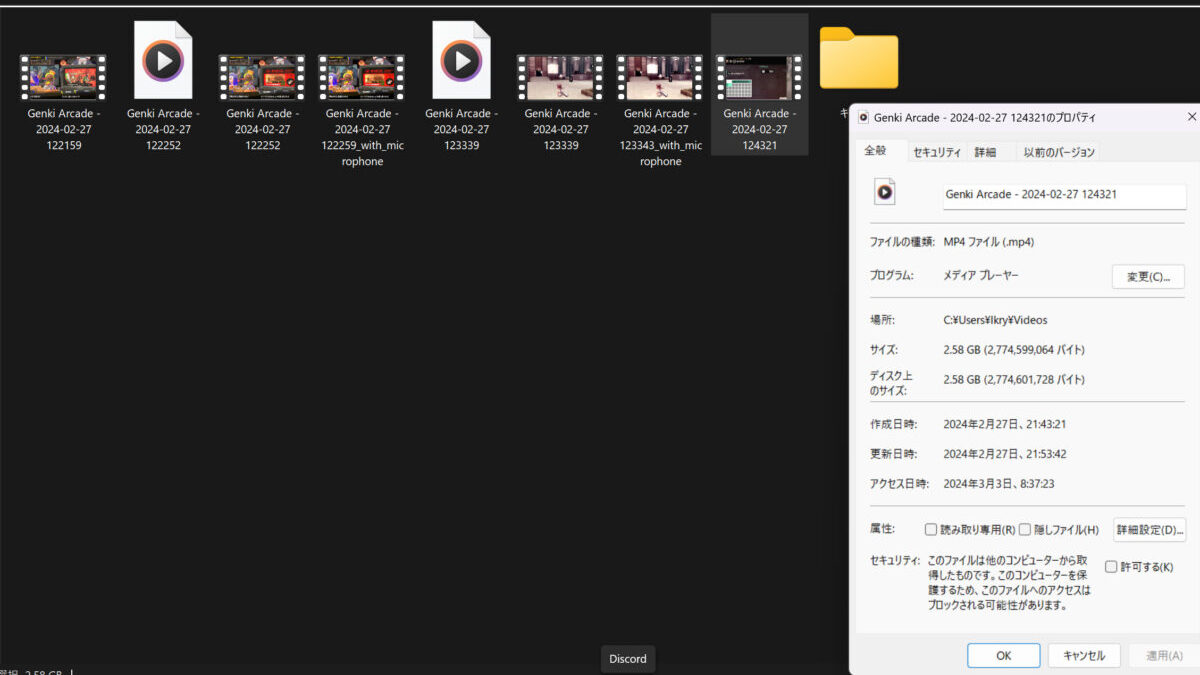
Task: Click the "Genki Arcade - 2024-02-27 124321" file name label
Action: tap(759, 129)
